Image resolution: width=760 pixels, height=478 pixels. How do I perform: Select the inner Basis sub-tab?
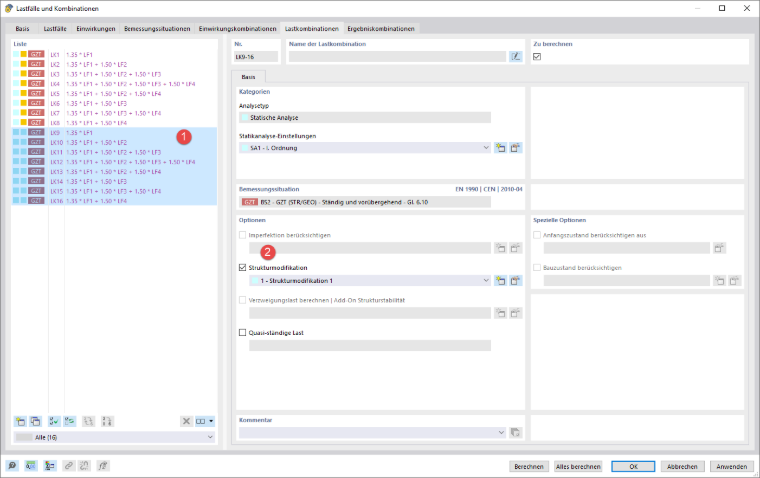(x=248, y=77)
